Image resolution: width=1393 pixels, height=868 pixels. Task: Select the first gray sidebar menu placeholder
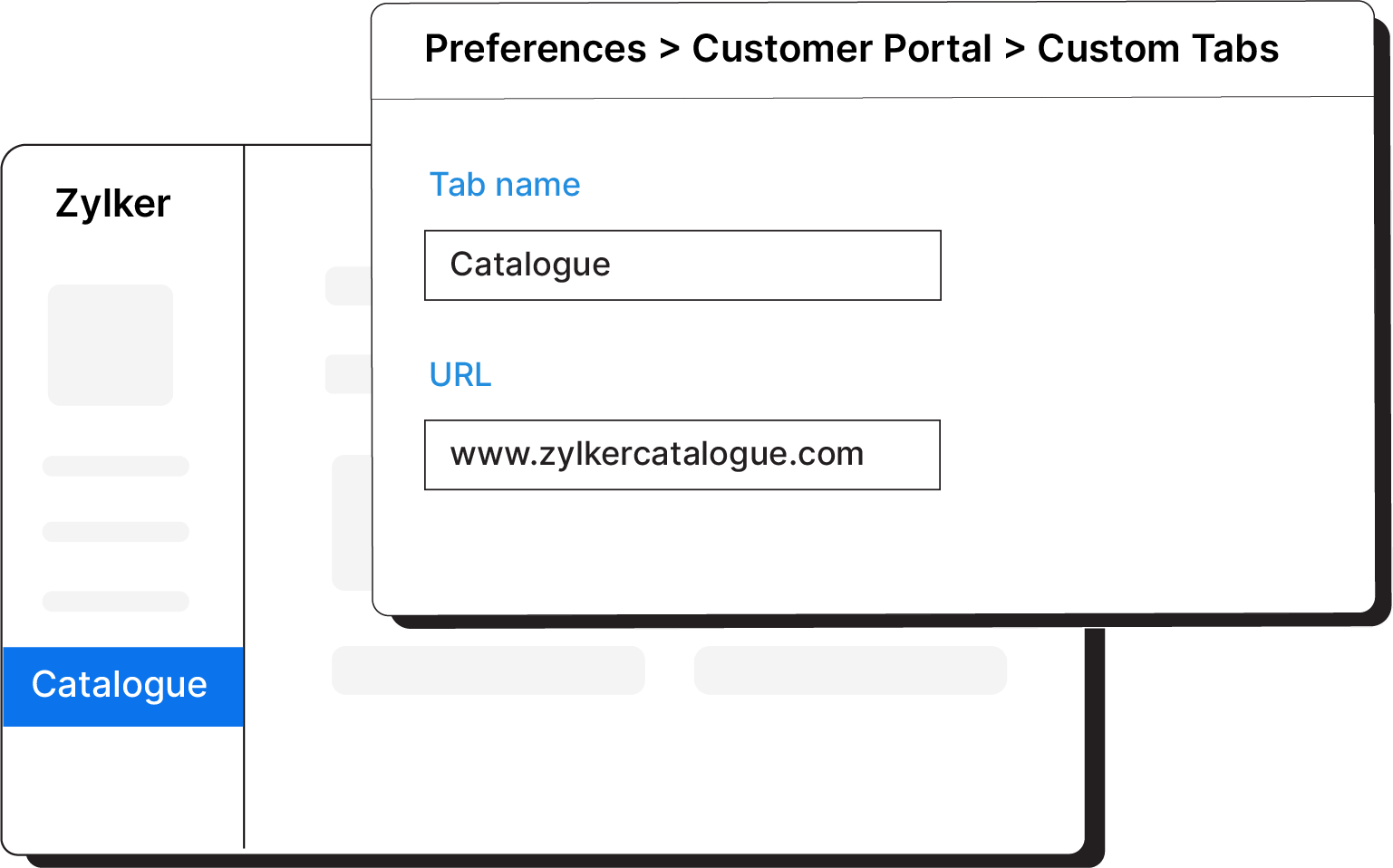click(116, 467)
